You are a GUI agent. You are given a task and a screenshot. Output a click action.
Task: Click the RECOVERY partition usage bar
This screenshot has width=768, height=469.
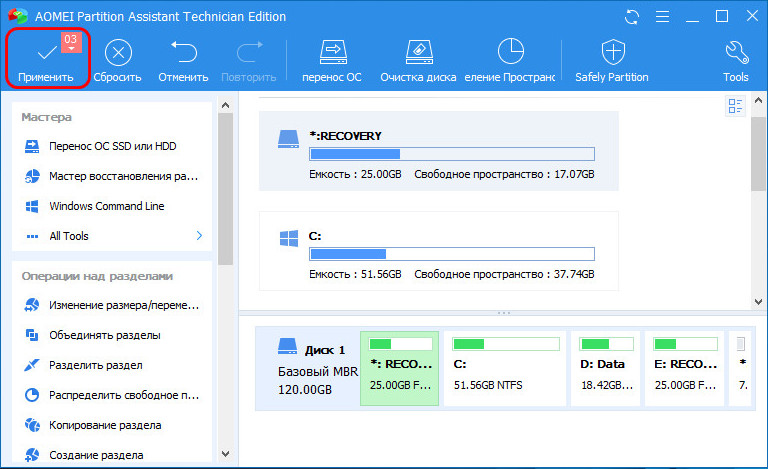pos(452,154)
